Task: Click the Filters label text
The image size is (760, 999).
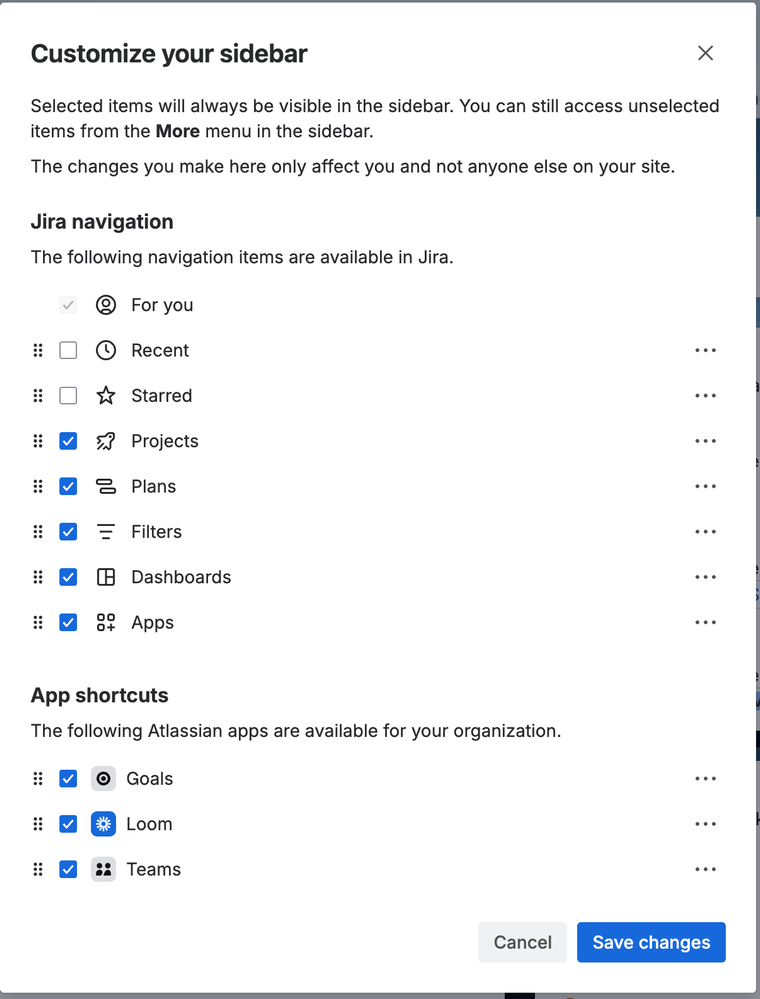Action: [157, 531]
